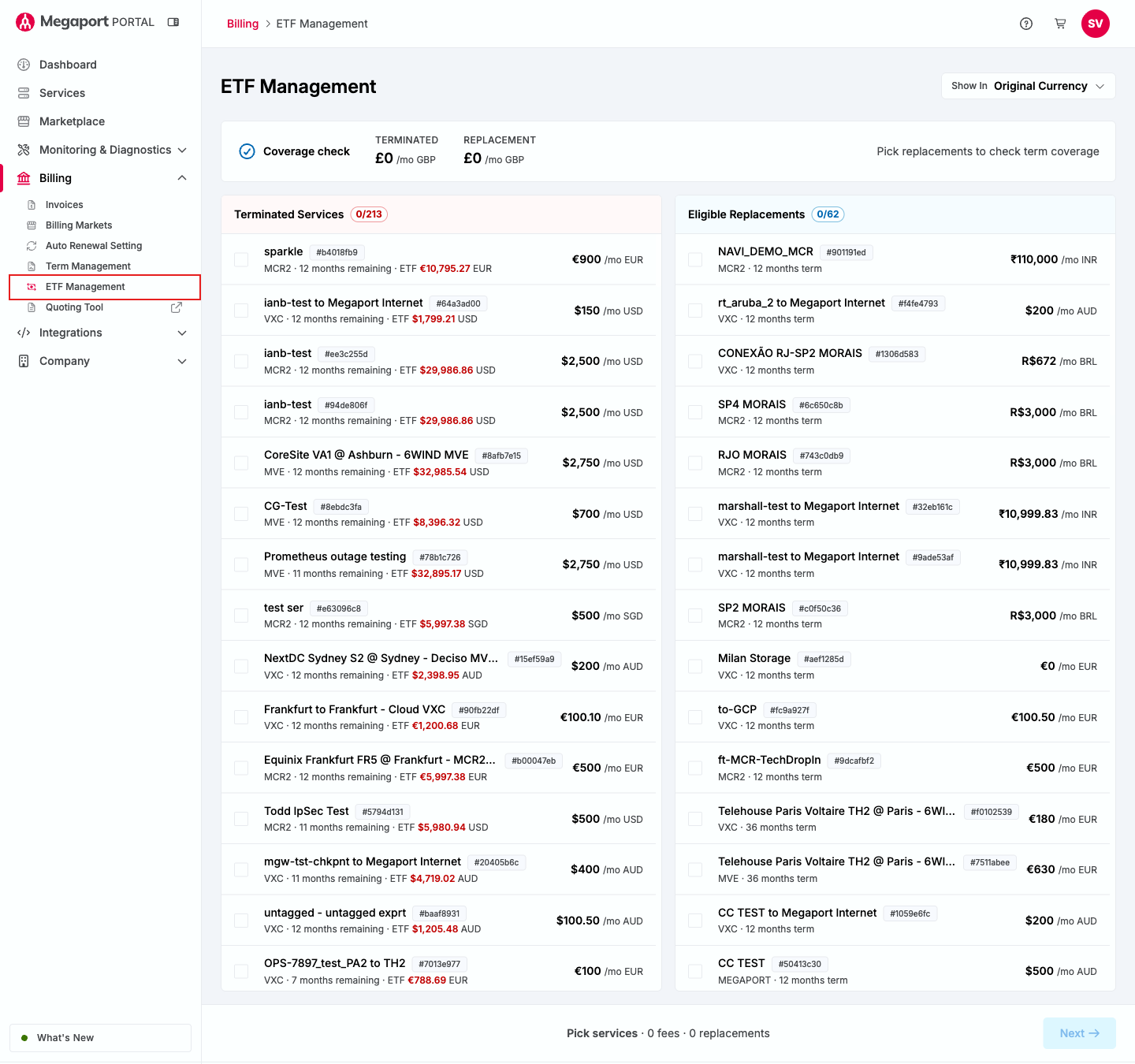Image resolution: width=1135 pixels, height=1064 pixels.
Task: Click the R$672 /mo BRL price
Action: [1059, 361]
